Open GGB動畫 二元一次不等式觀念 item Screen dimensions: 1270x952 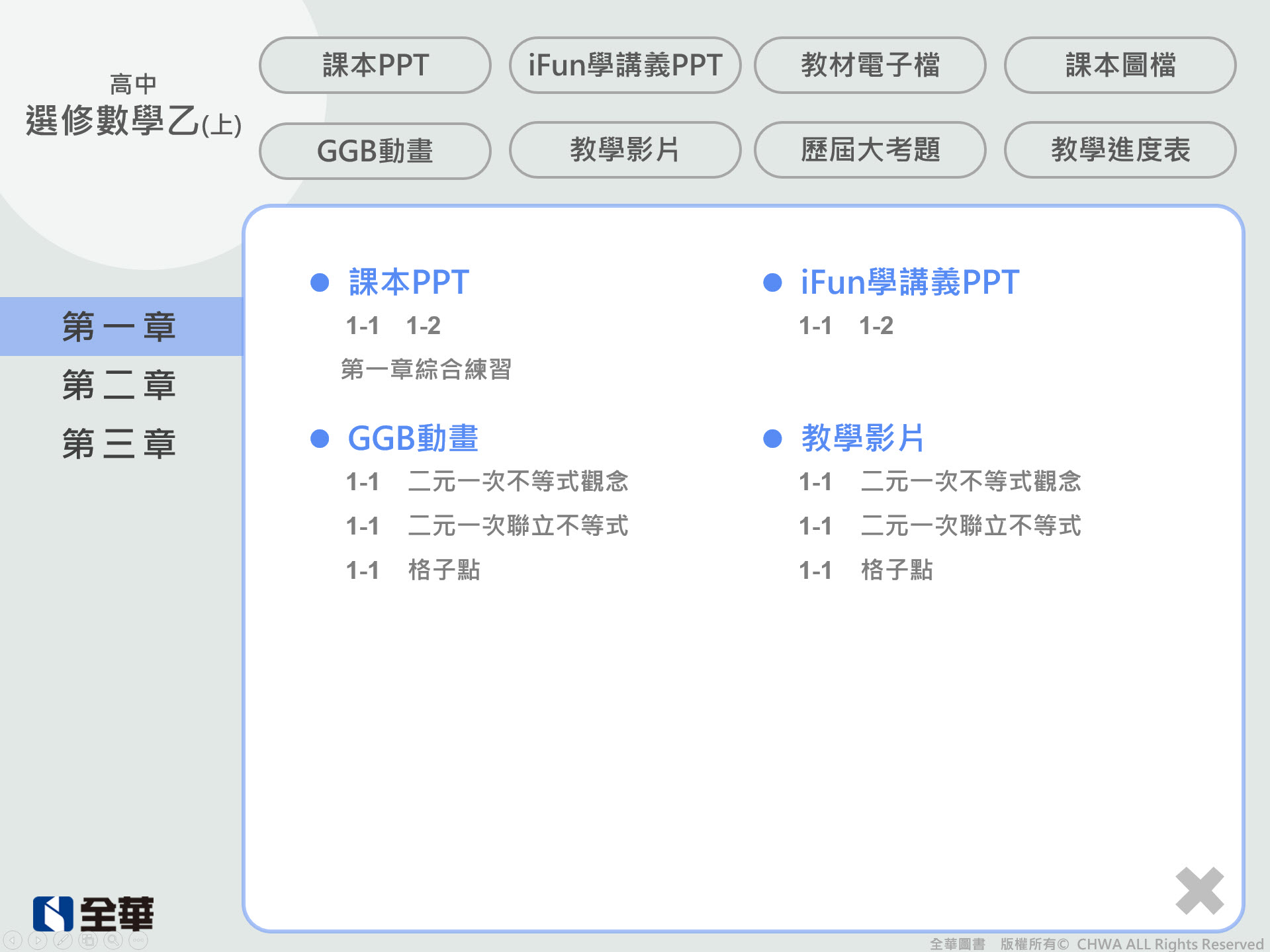click(487, 481)
